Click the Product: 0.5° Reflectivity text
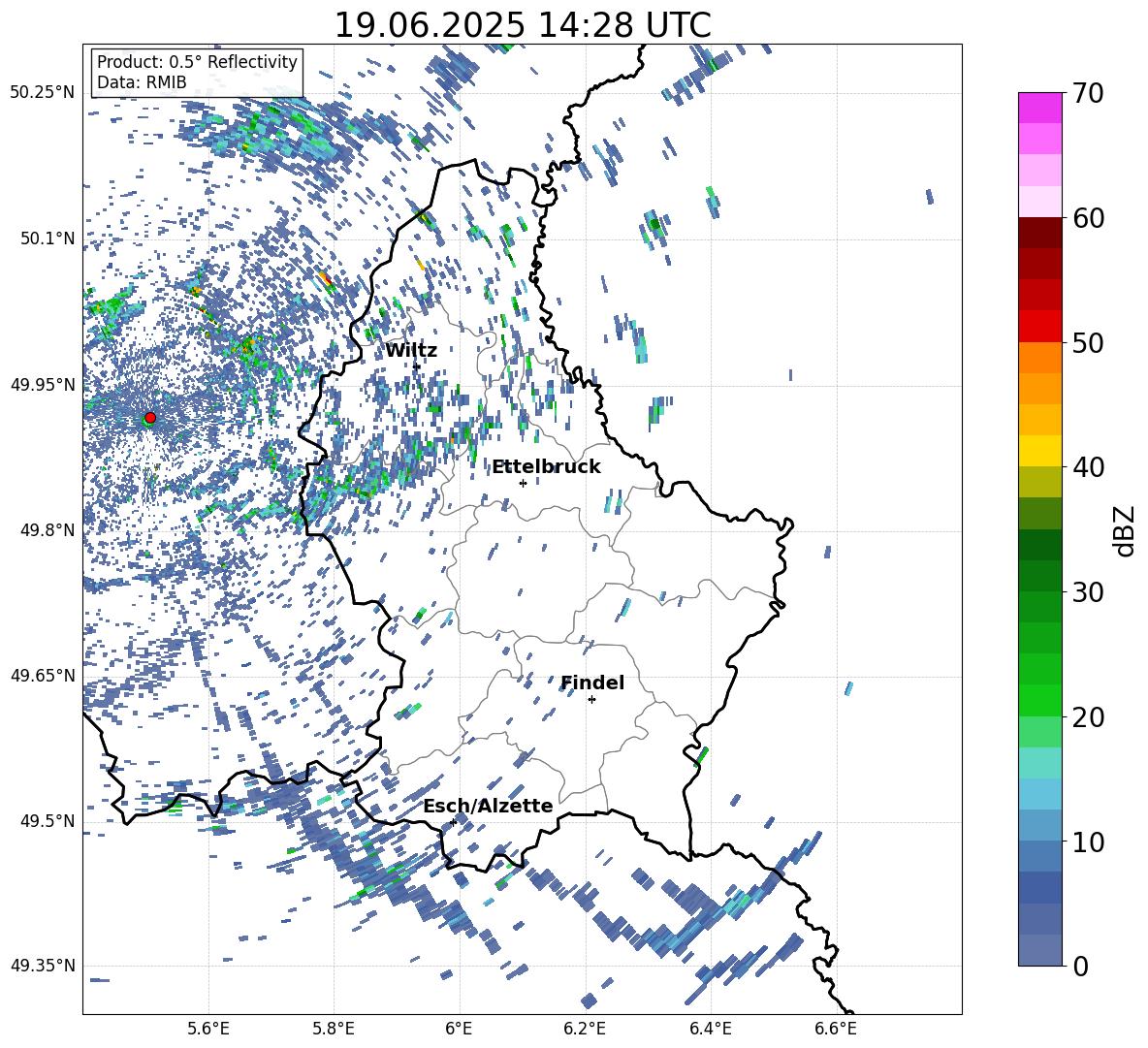Screen dimensions: 1148x1048 pyautogui.click(x=197, y=62)
